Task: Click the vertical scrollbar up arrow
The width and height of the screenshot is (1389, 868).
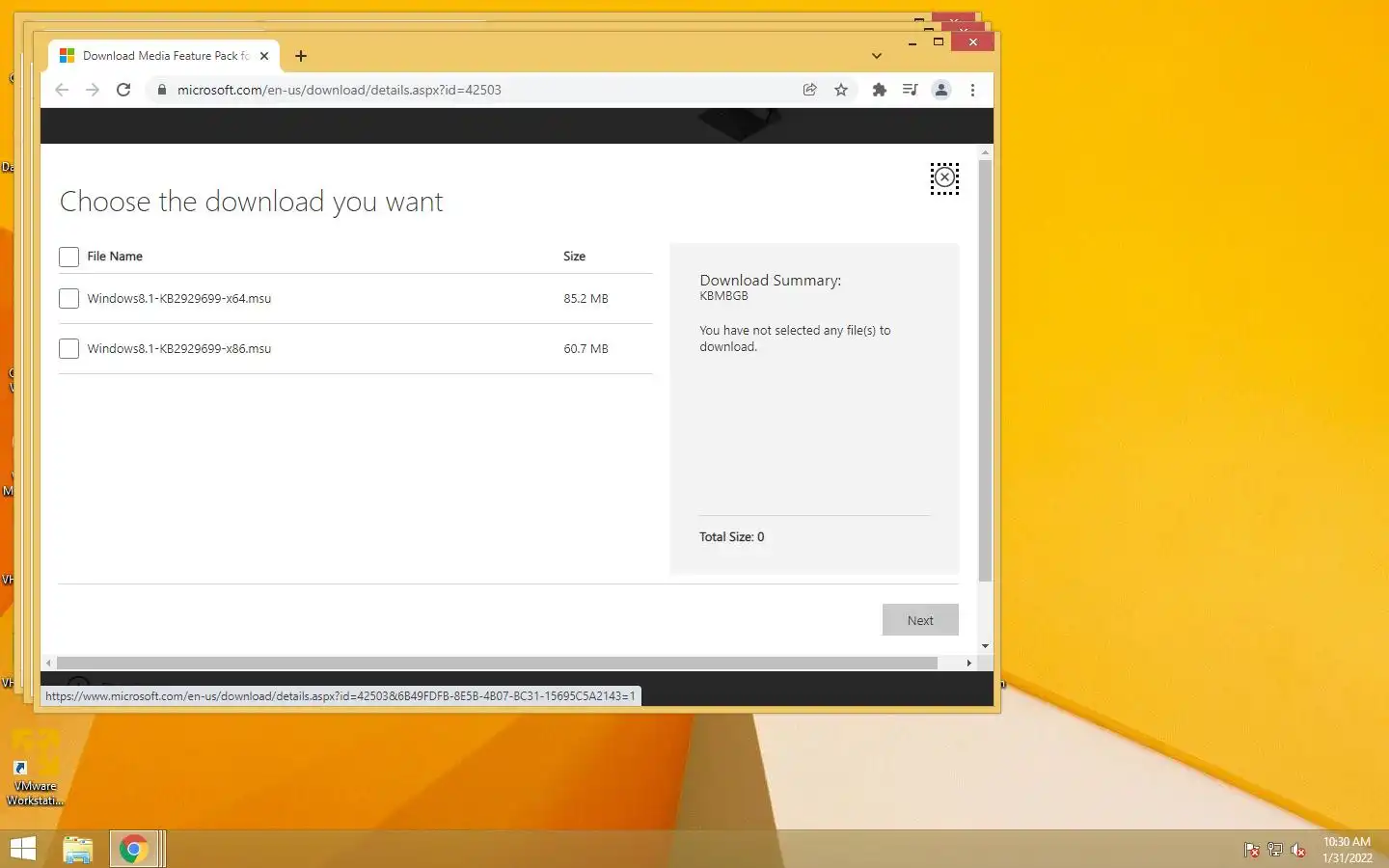Action: [x=985, y=152]
